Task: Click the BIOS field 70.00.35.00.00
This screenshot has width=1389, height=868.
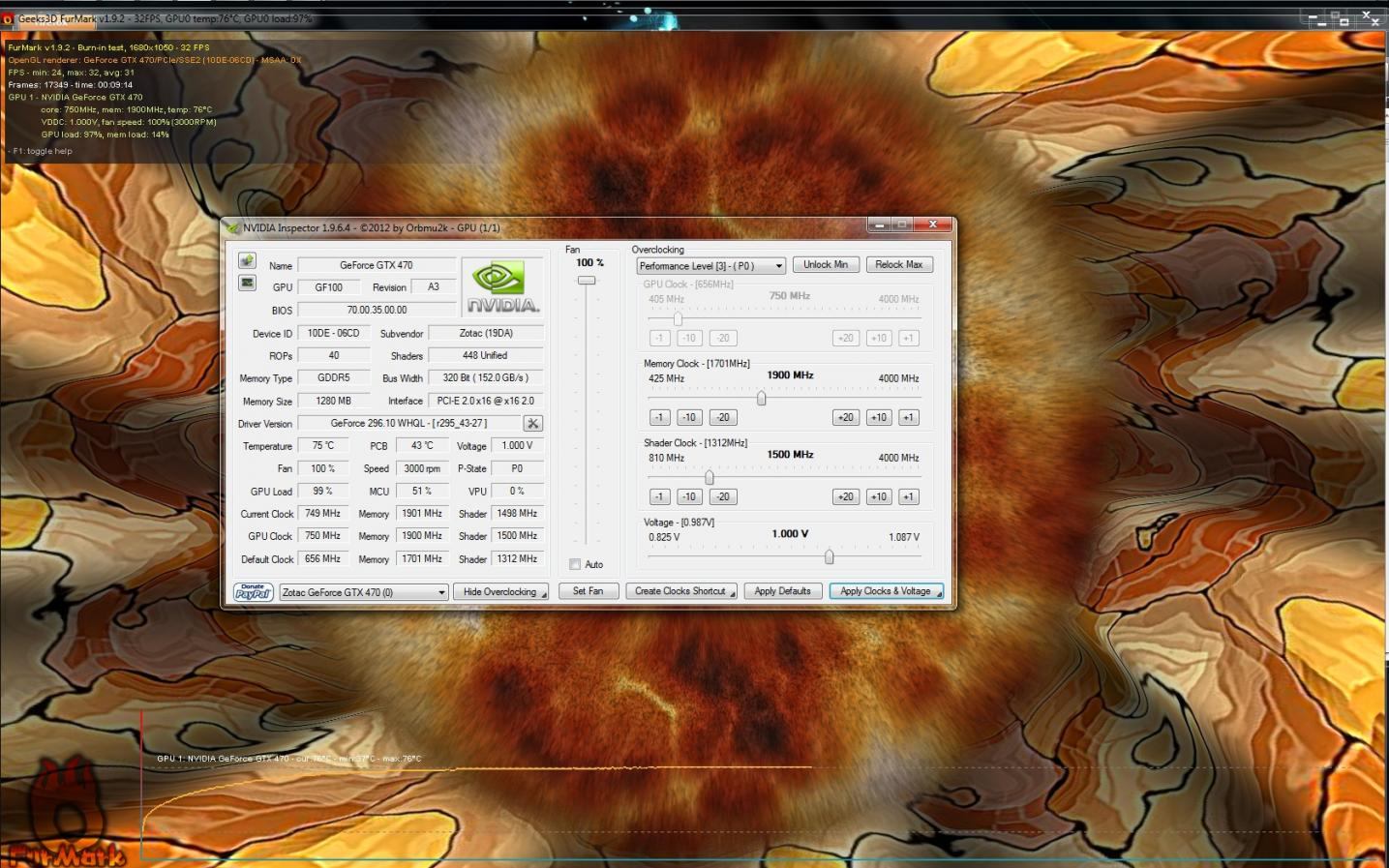Action: point(377,310)
